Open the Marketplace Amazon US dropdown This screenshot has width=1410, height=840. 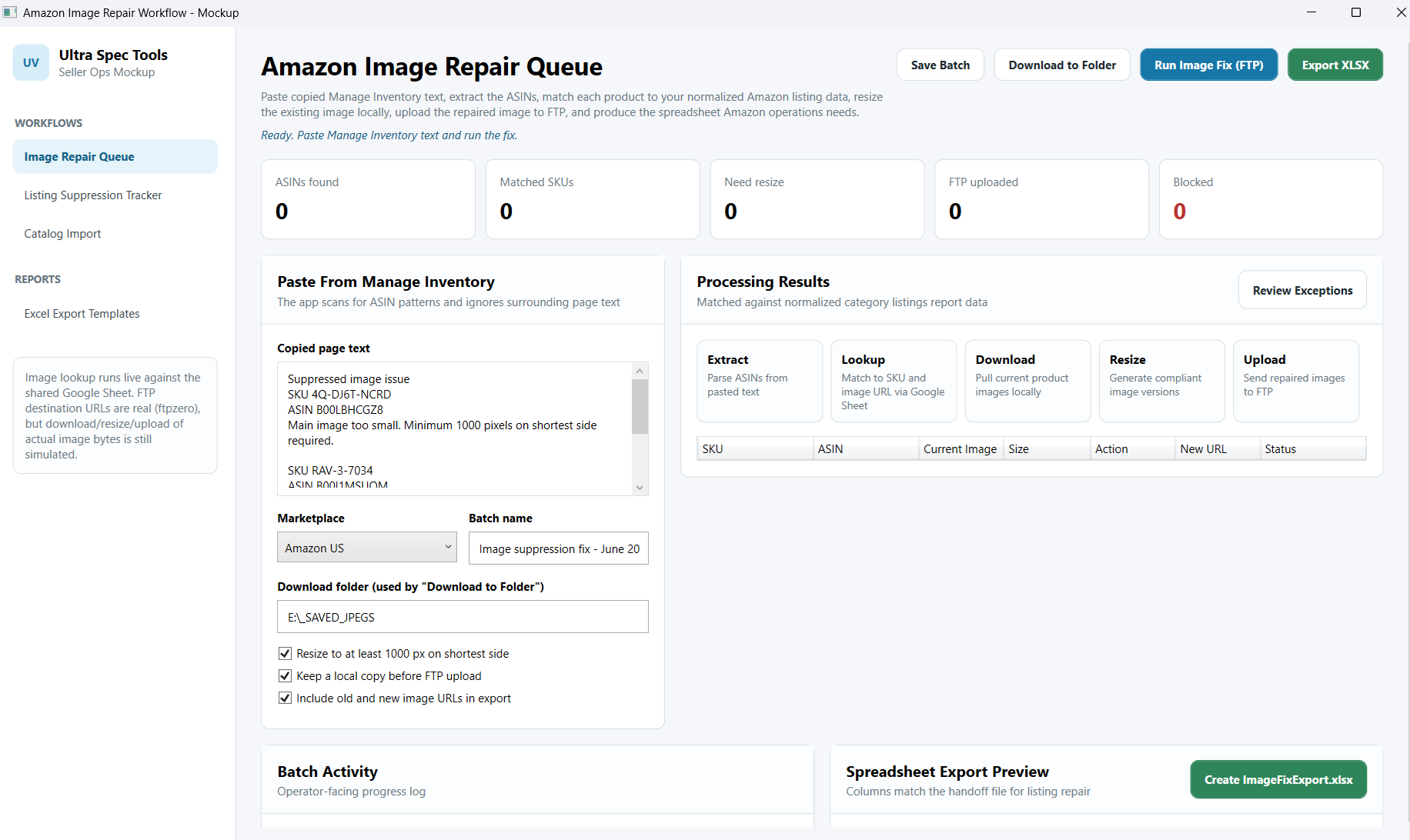(x=367, y=548)
